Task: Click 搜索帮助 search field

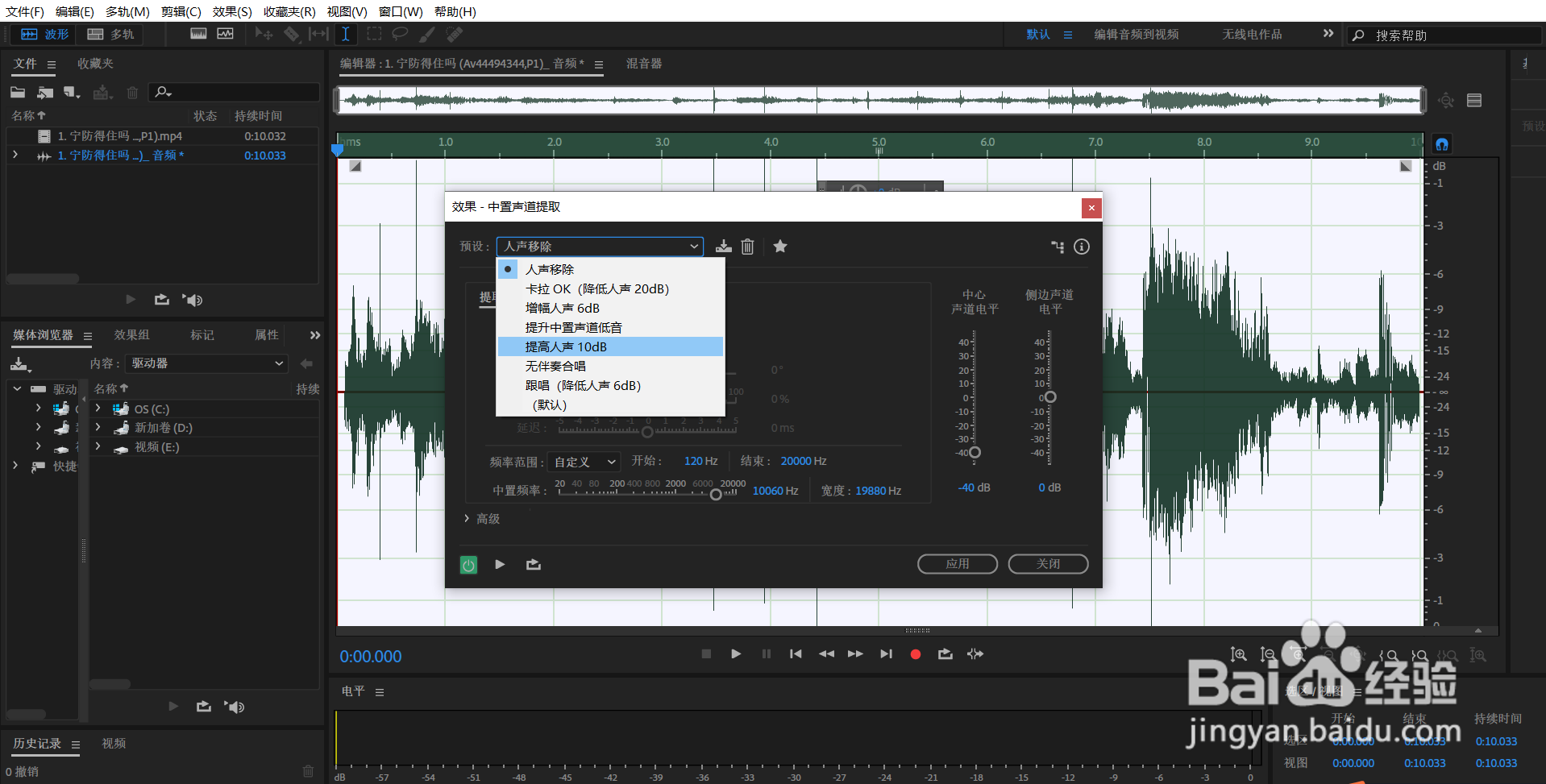Action: [1444, 35]
